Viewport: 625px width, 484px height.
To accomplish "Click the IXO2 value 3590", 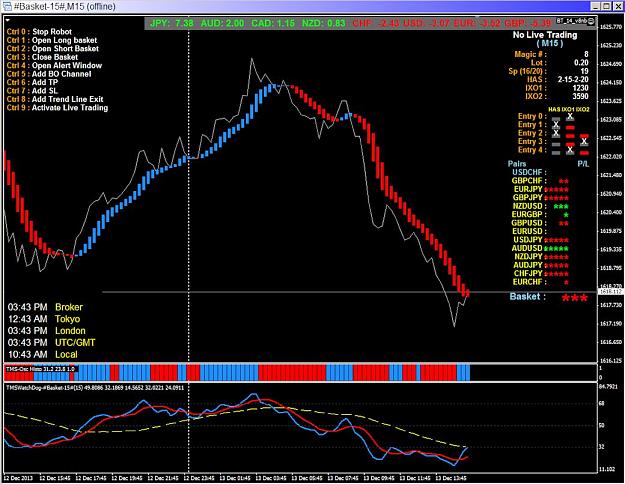I will click(580, 96).
